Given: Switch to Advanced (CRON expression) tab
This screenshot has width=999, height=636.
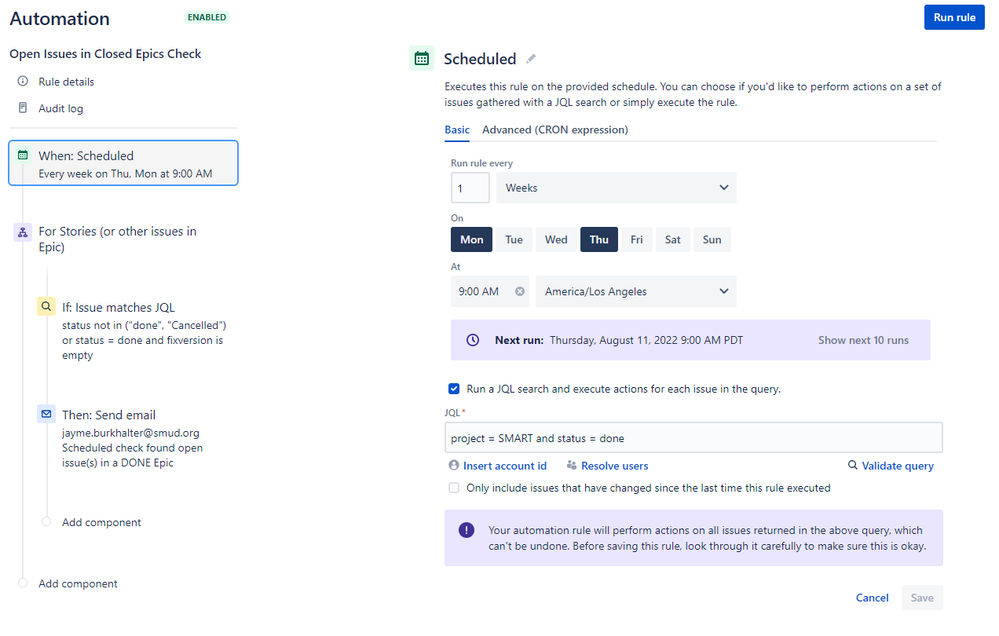Looking at the screenshot, I should coord(555,130).
